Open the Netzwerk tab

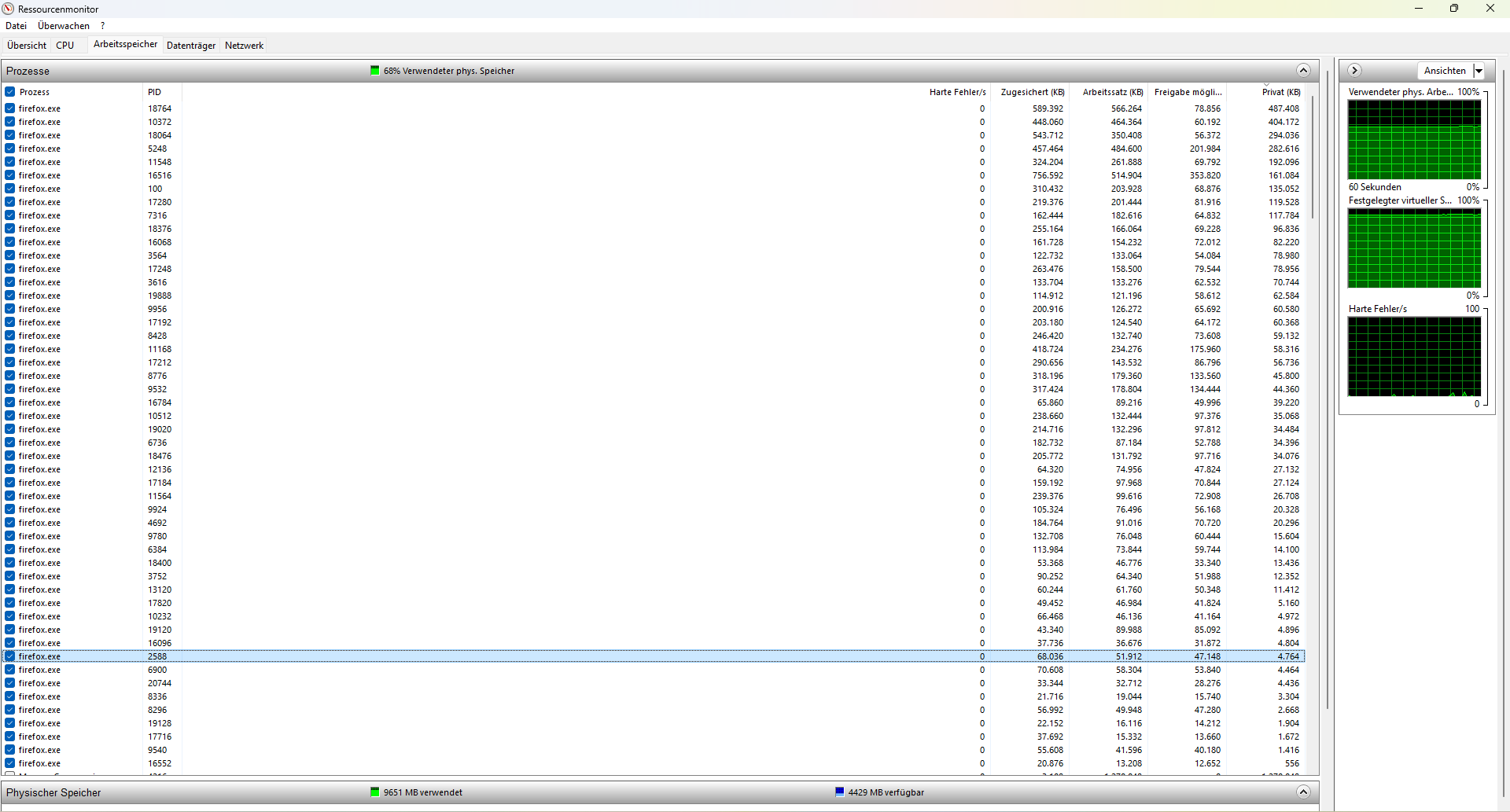(x=245, y=46)
